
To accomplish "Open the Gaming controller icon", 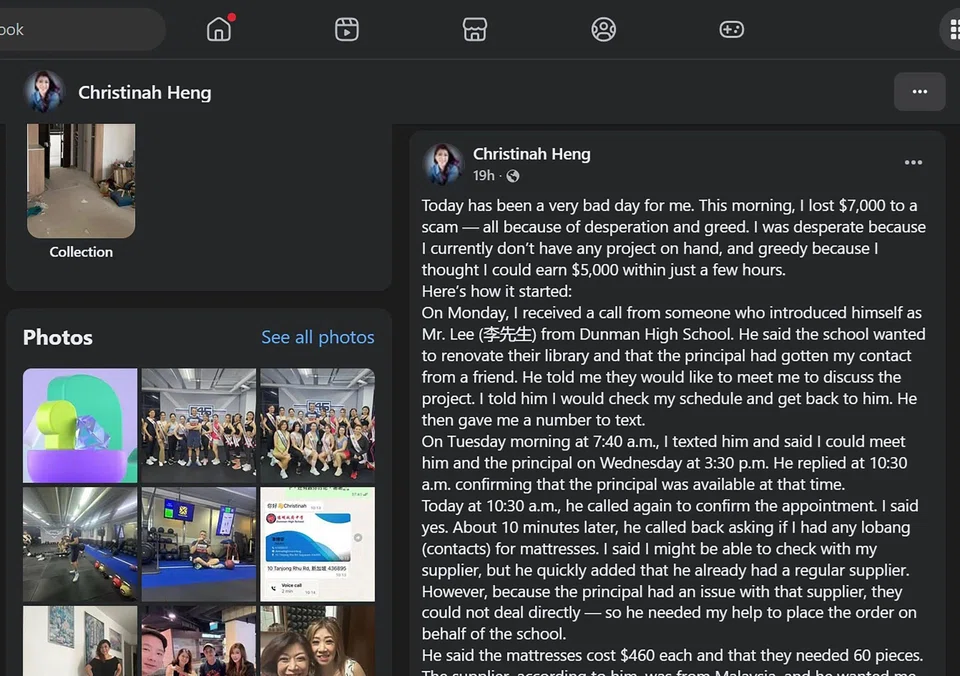I will coord(731,29).
